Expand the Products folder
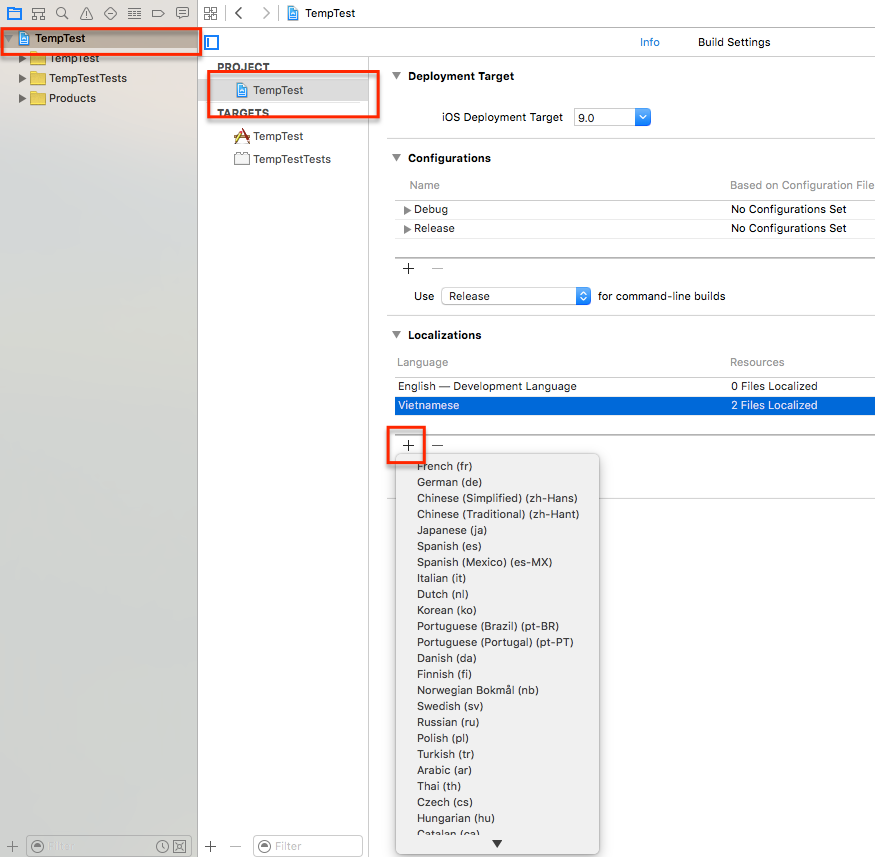Screen dimensions: 875x857 pos(22,98)
